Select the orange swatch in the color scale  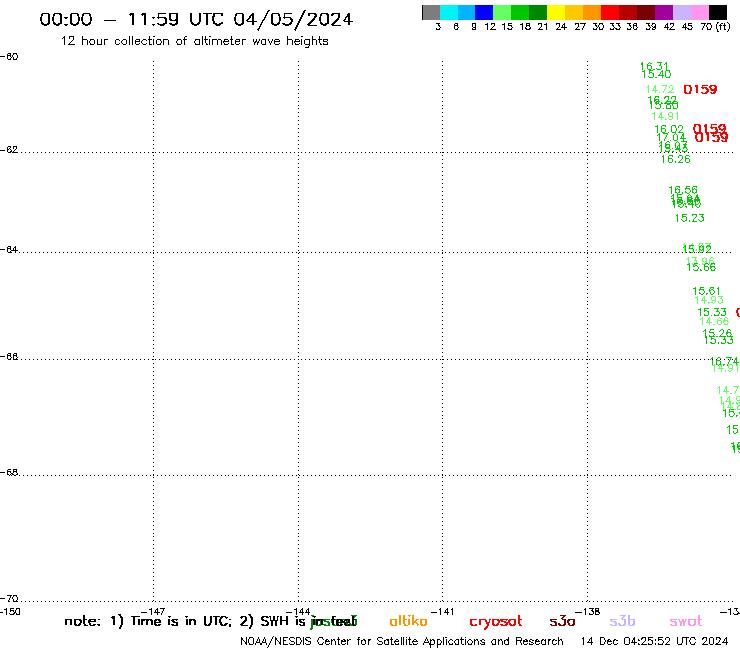[592, 12]
